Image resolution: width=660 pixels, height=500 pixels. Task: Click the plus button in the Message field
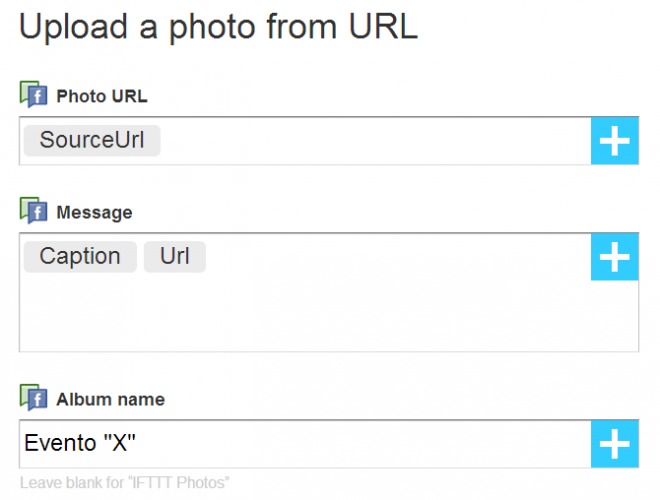pos(615,257)
